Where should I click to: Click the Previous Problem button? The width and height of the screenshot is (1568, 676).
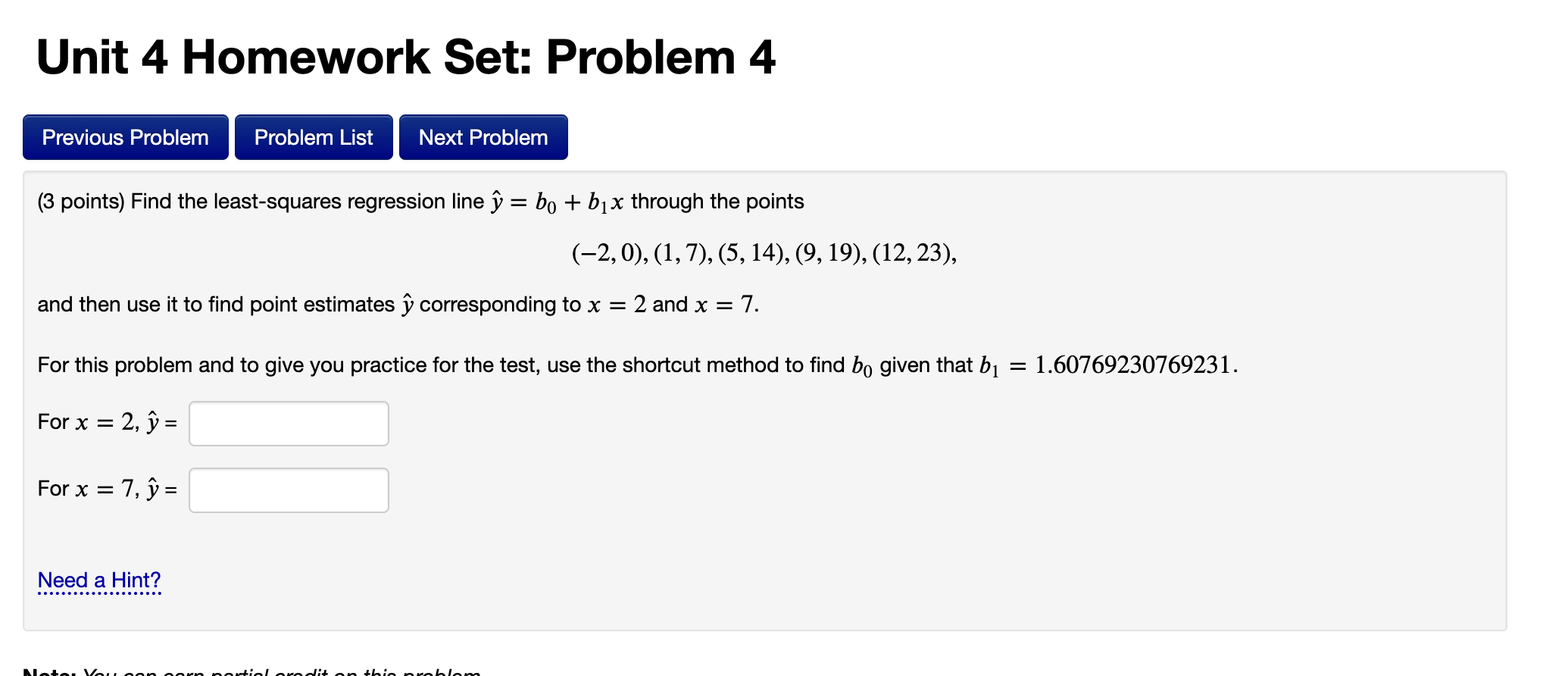(x=125, y=137)
